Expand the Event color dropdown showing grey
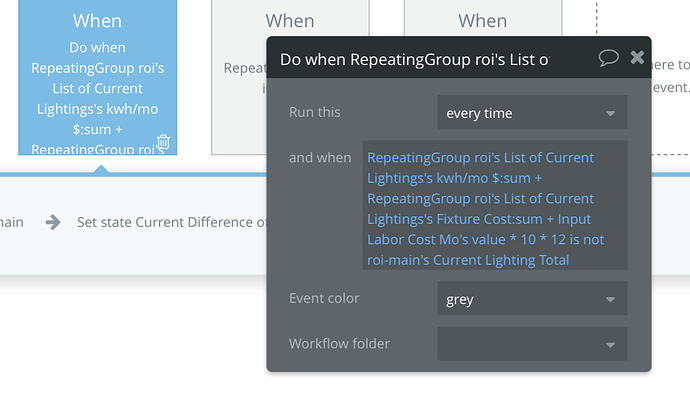690x403 pixels. (x=531, y=298)
